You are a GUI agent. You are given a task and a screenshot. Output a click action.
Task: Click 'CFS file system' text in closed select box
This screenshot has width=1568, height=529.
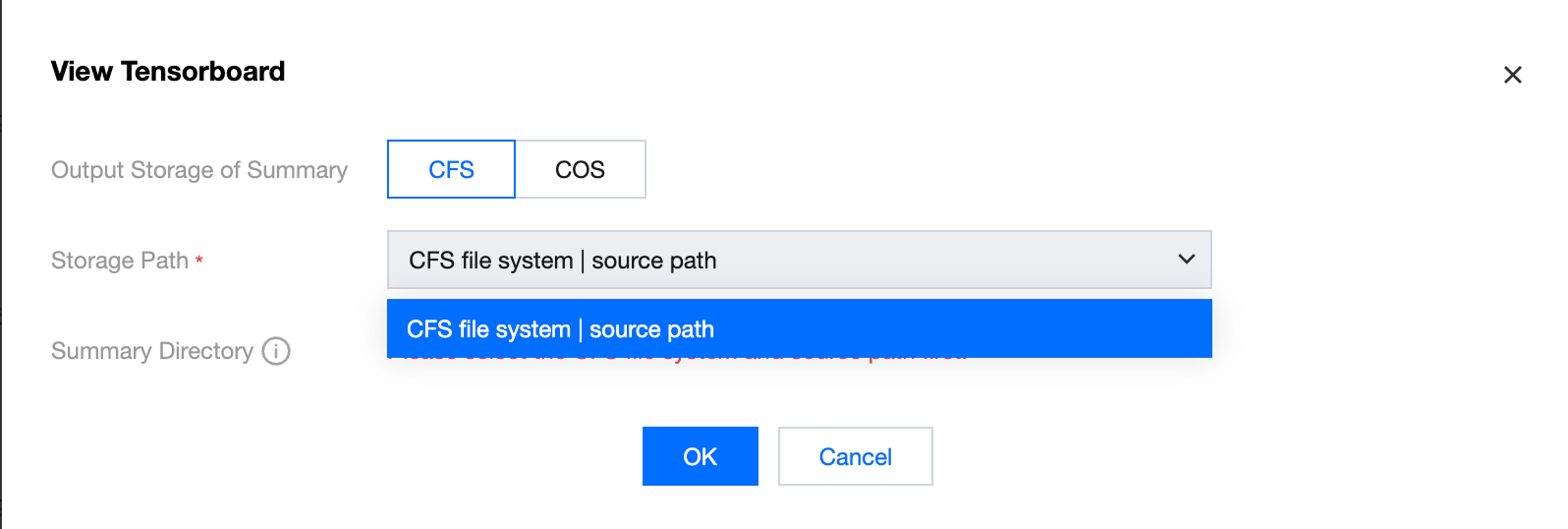pos(490,260)
